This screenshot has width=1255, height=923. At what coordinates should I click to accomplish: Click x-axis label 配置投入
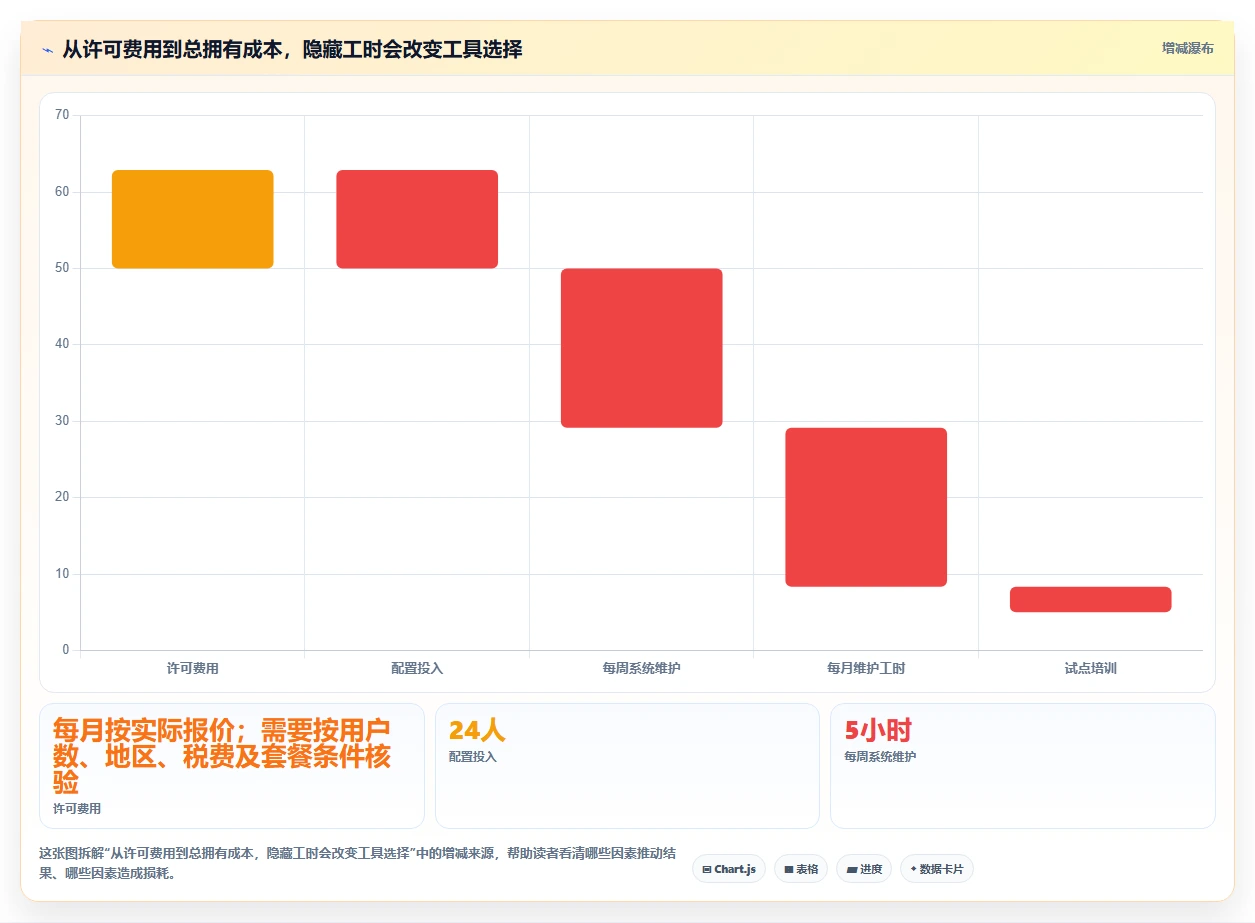[x=417, y=668]
